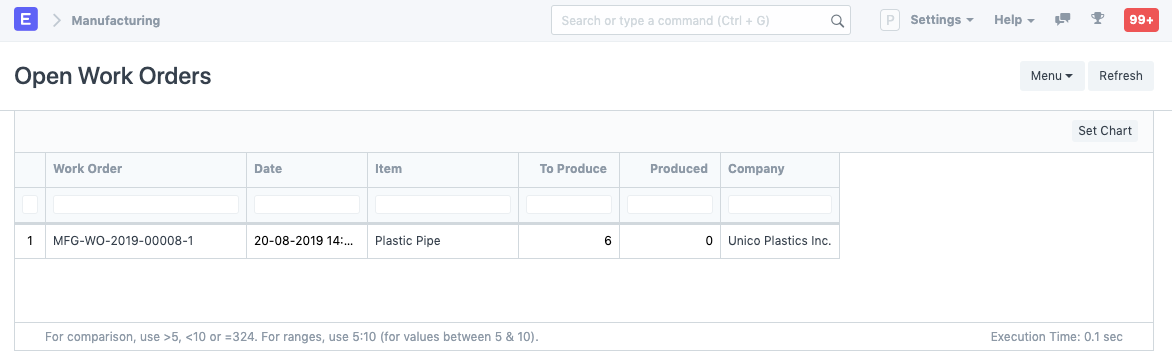
Task: Sort by the Work Order column header
Action: click(87, 169)
